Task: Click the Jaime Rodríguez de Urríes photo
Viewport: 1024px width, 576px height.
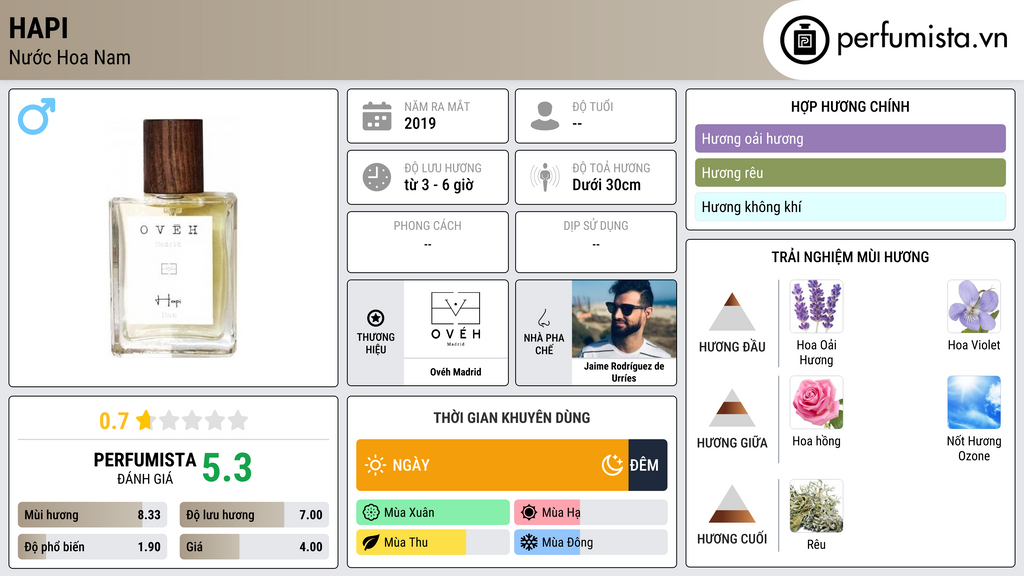Action: [x=624, y=319]
